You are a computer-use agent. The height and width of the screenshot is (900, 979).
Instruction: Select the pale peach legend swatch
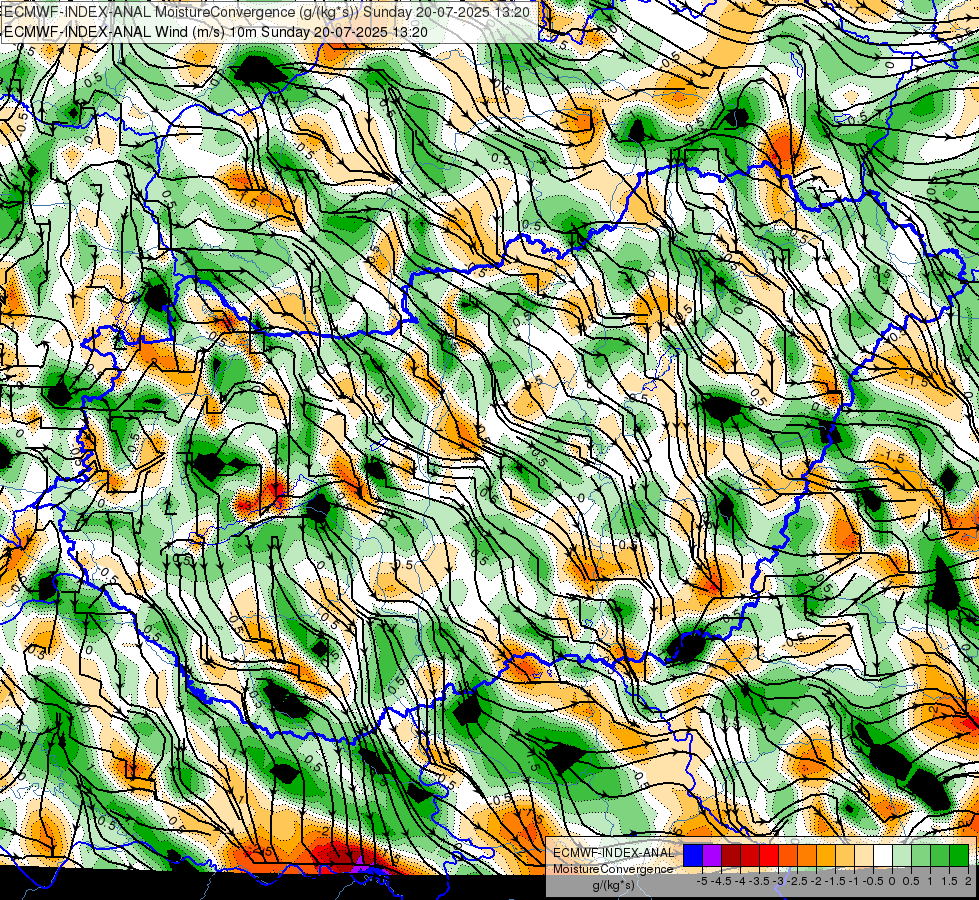tap(864, 855)
